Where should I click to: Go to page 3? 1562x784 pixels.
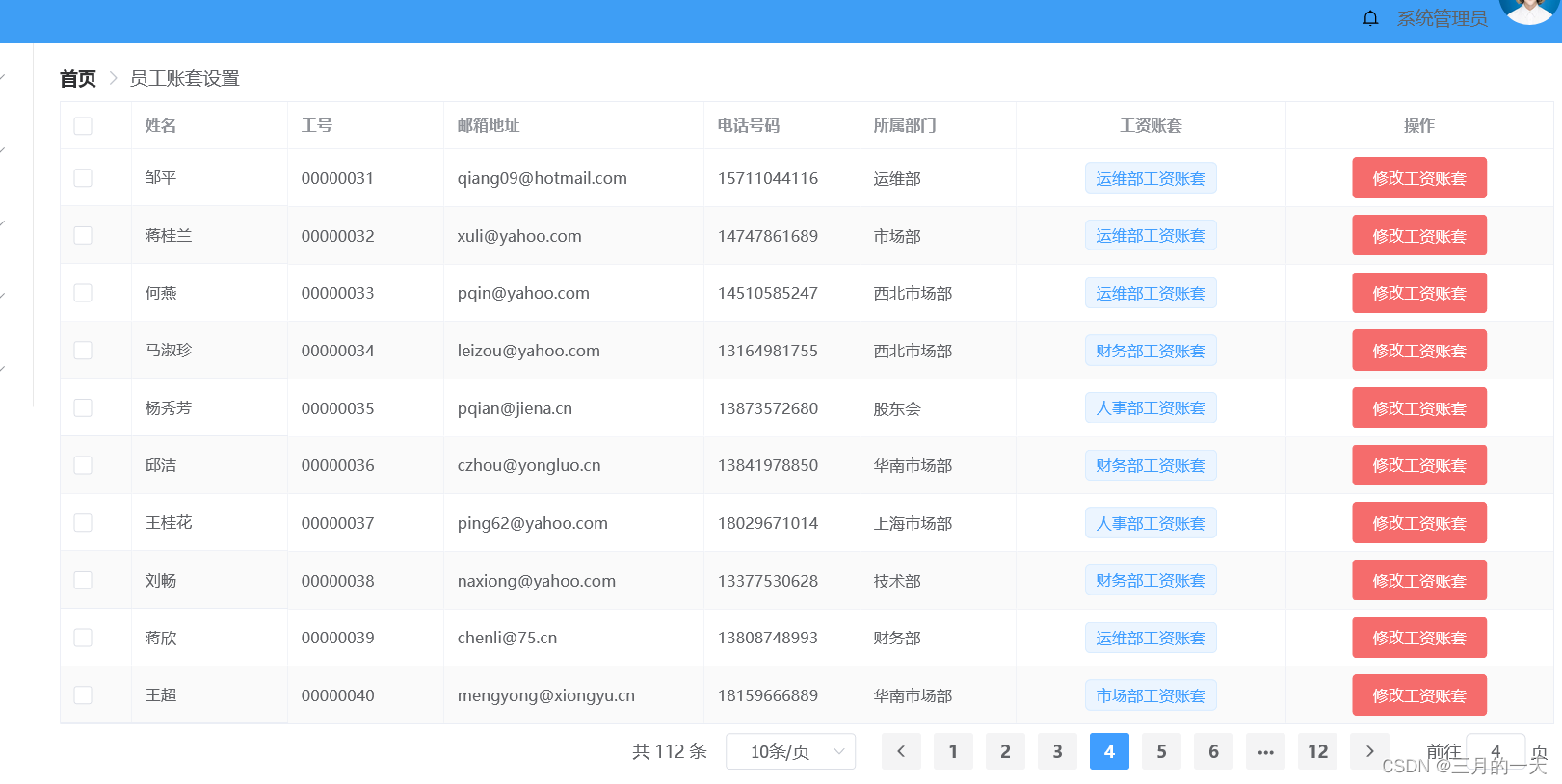[1057, 751]
